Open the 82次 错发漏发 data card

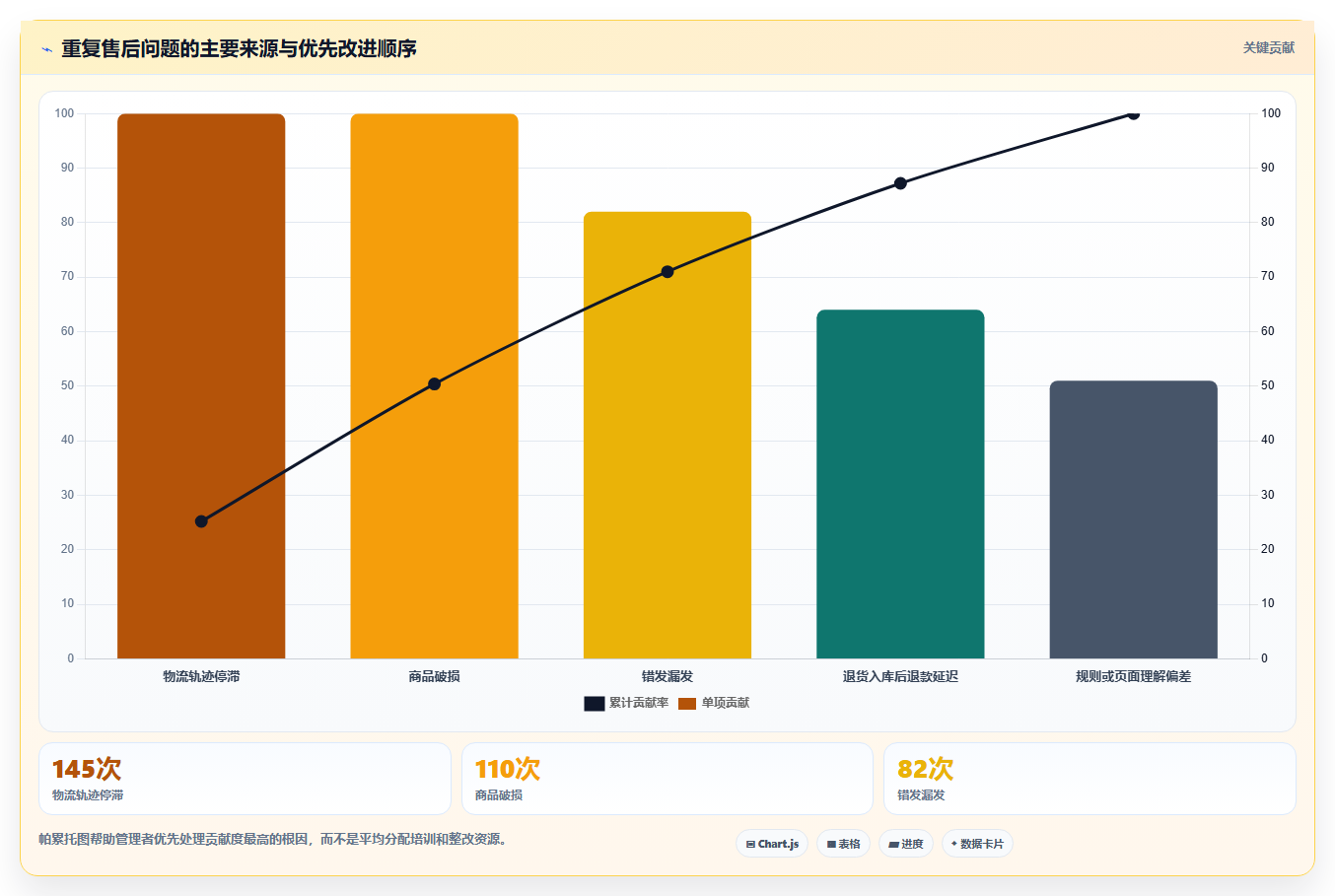pos(1089,779)
